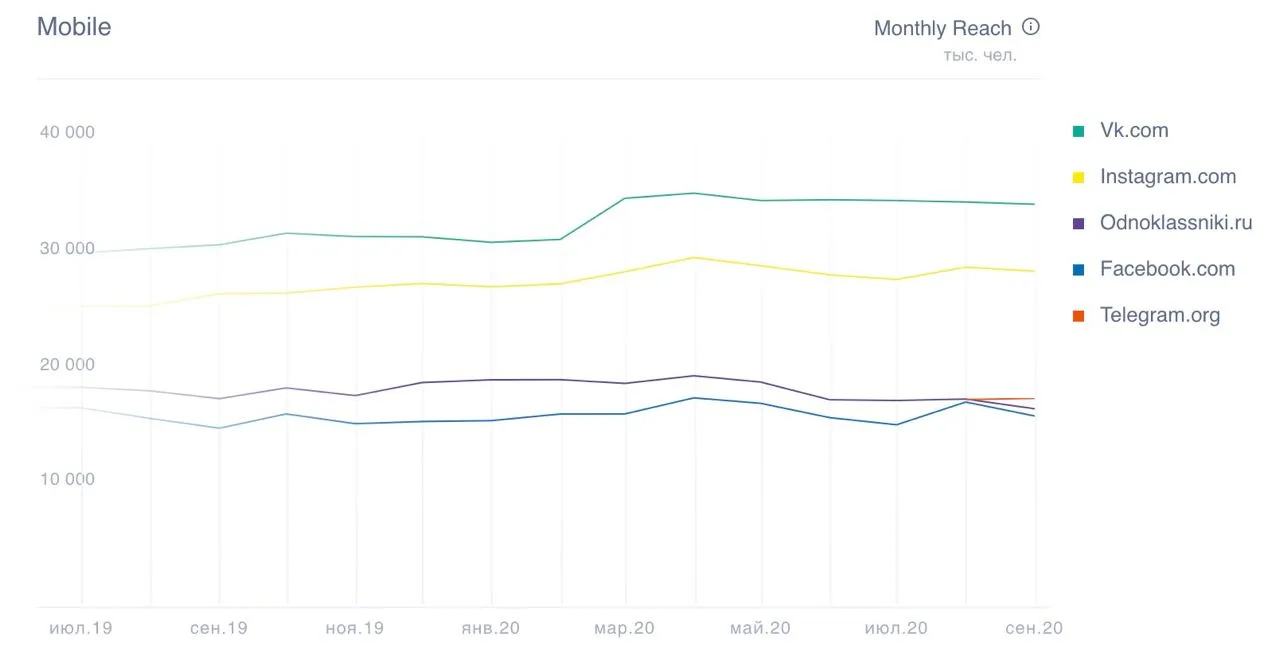
Task: Click the Odnoklassniki.ru purple legend swatch
Action: [1078, 223]
